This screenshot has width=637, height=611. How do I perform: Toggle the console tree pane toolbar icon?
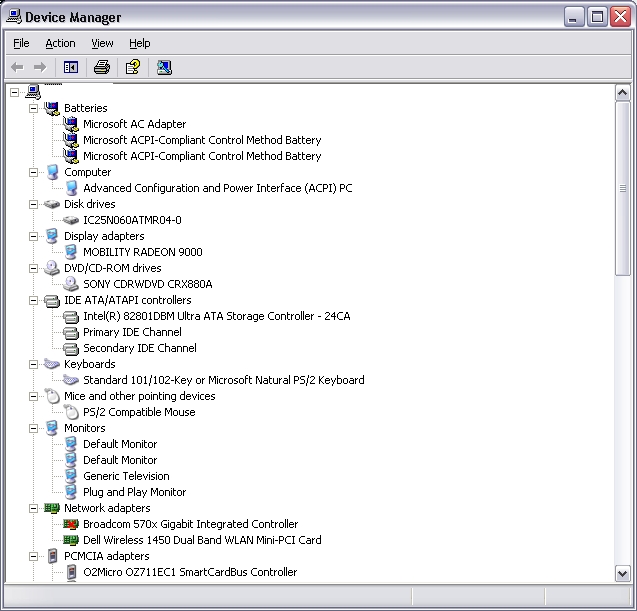coord(71,67)
